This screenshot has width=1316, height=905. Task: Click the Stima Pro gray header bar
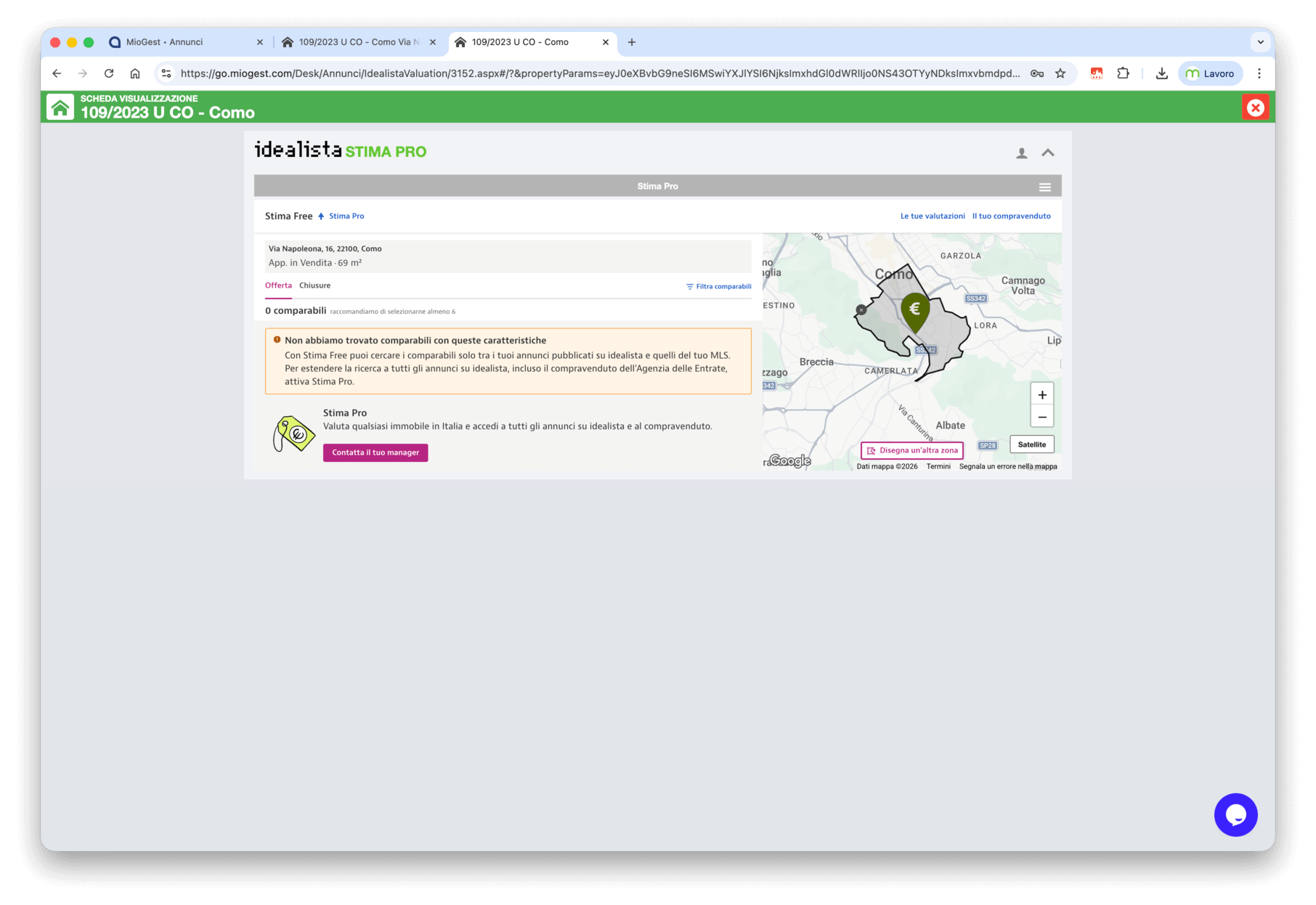(x=658, y=186)
